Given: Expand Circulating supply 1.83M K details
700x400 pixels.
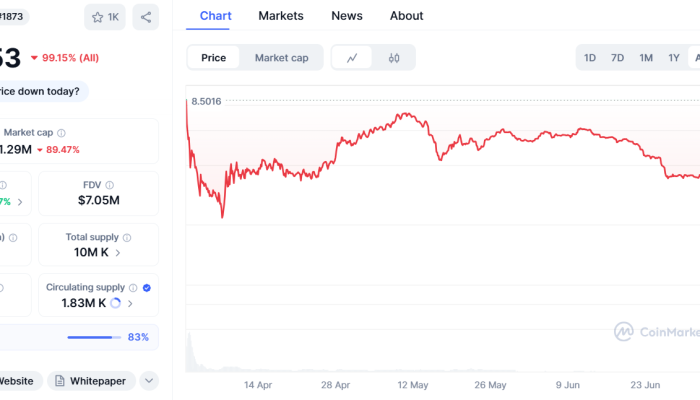Looking at the screenshot, I should point(131,303).
